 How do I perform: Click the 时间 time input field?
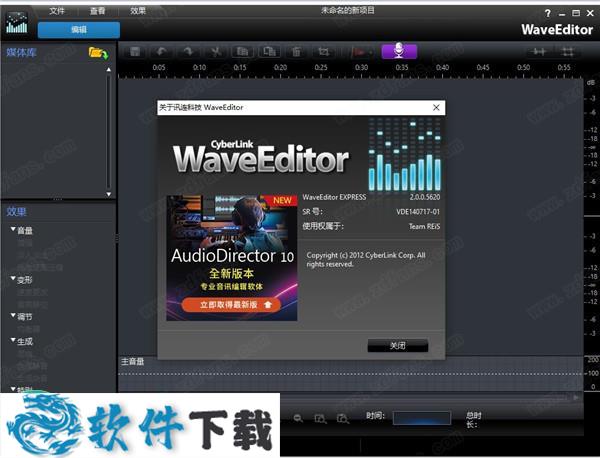422,418
